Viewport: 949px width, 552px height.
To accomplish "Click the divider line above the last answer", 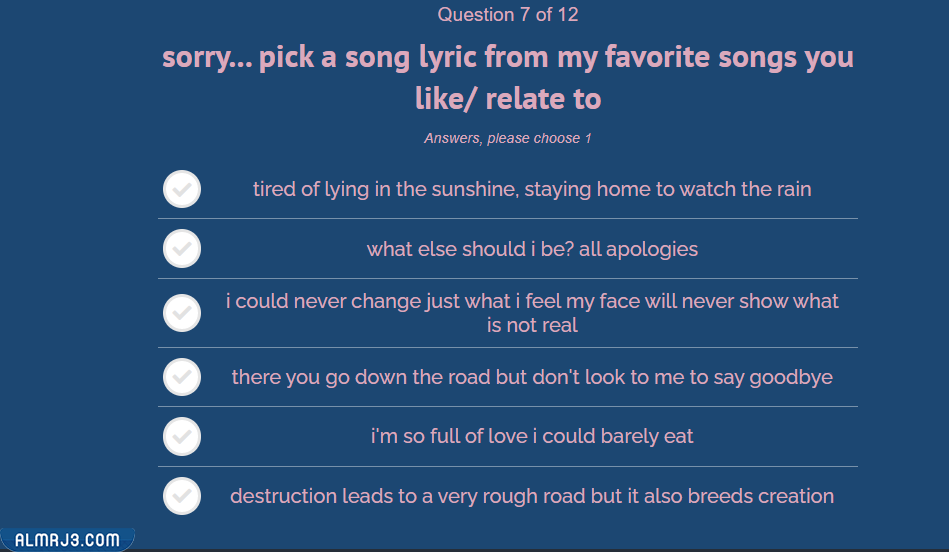I will (x=508, y=466).
